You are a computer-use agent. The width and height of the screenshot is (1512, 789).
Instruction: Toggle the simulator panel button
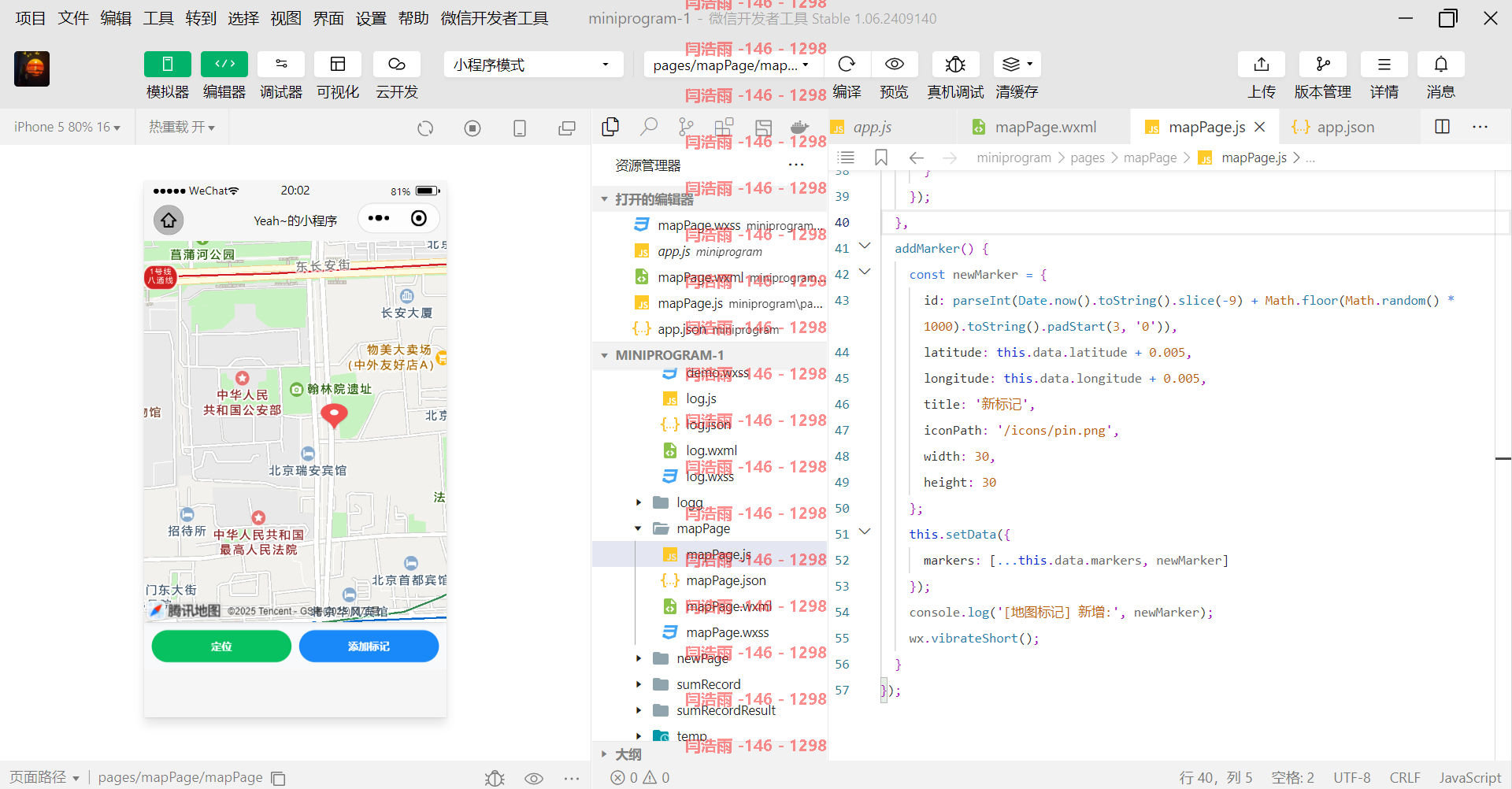pos(167,65)
